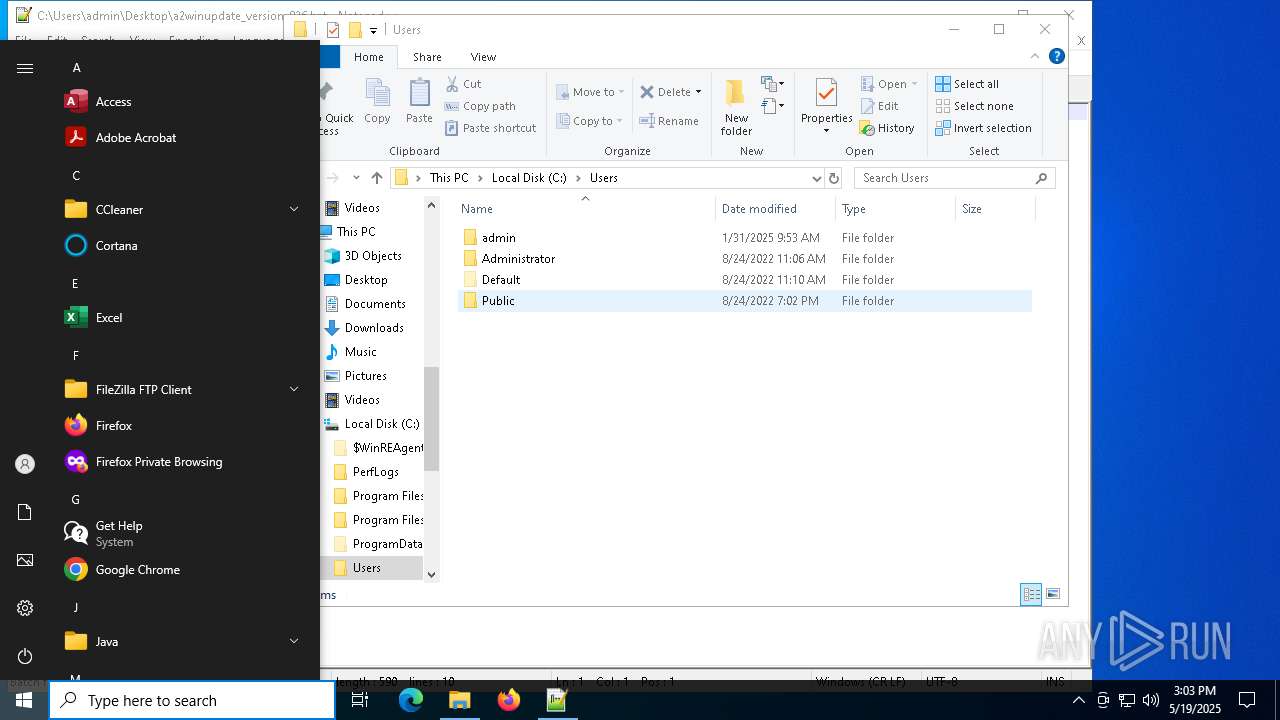
Task: Expand Start menu hamburger navigation
Action: point(25,68)
